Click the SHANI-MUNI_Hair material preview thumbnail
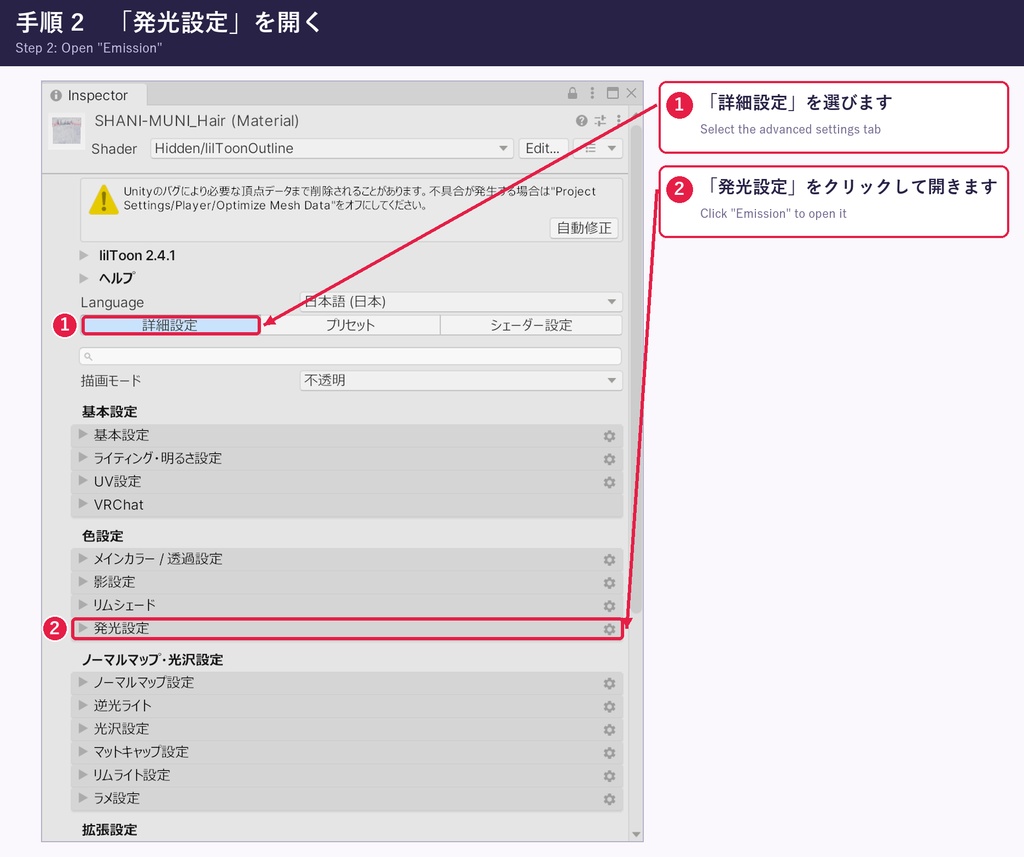Image resolution: width=1024 pixels, height=857 pixels. pyautogui.click(x=67, y=131)
